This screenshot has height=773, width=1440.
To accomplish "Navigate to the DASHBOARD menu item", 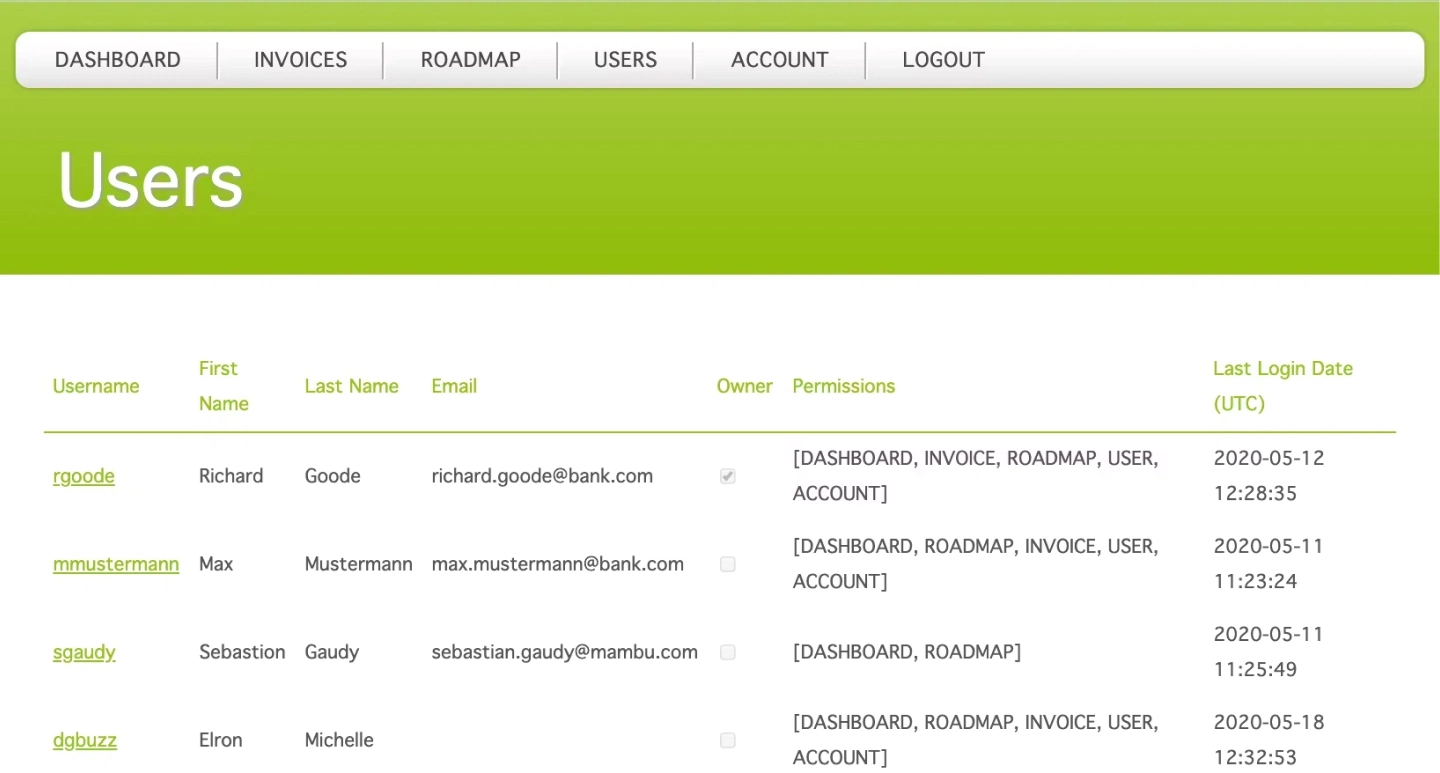I will 117,59.
